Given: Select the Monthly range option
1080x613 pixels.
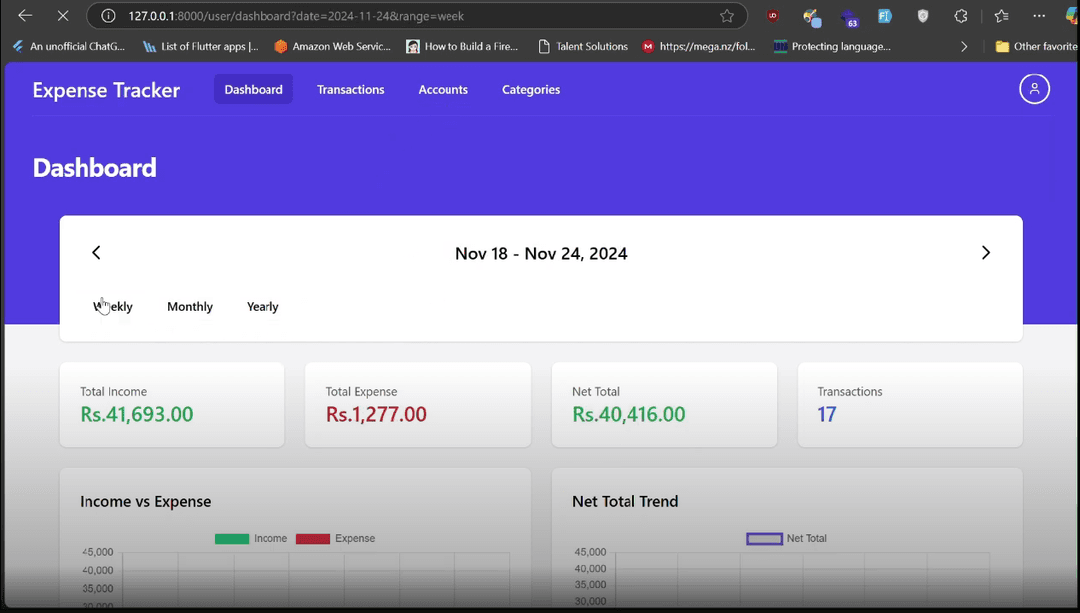Looking at the screenshot, I should 190,307.
